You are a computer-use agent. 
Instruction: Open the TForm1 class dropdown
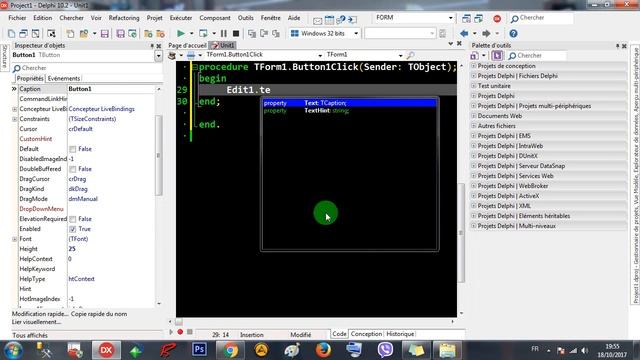400,55
